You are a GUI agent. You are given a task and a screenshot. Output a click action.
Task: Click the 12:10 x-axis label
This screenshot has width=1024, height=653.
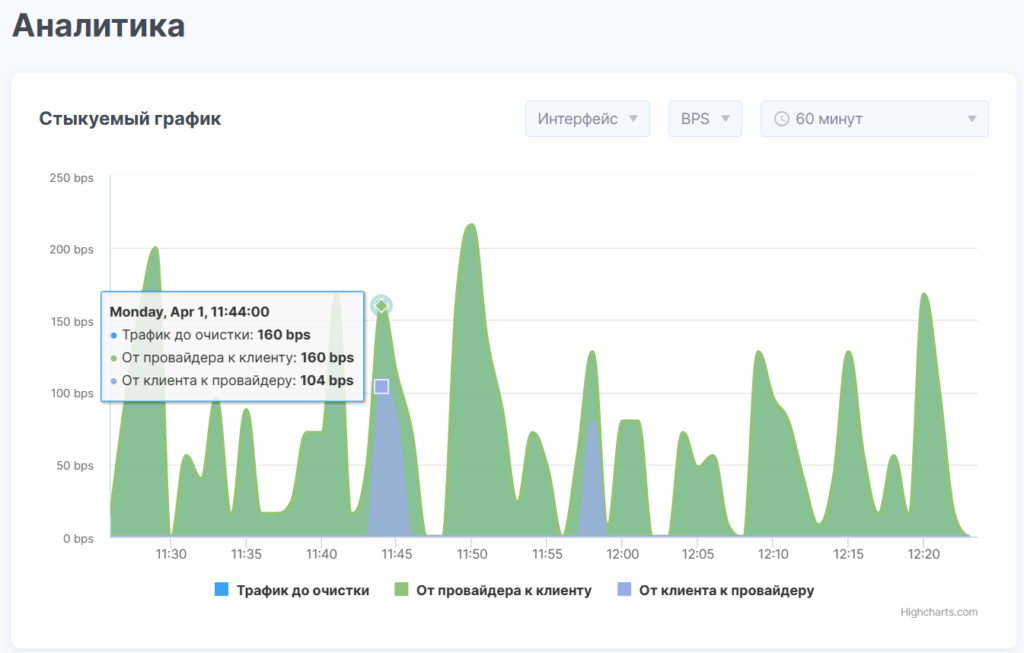click(773, 554)
